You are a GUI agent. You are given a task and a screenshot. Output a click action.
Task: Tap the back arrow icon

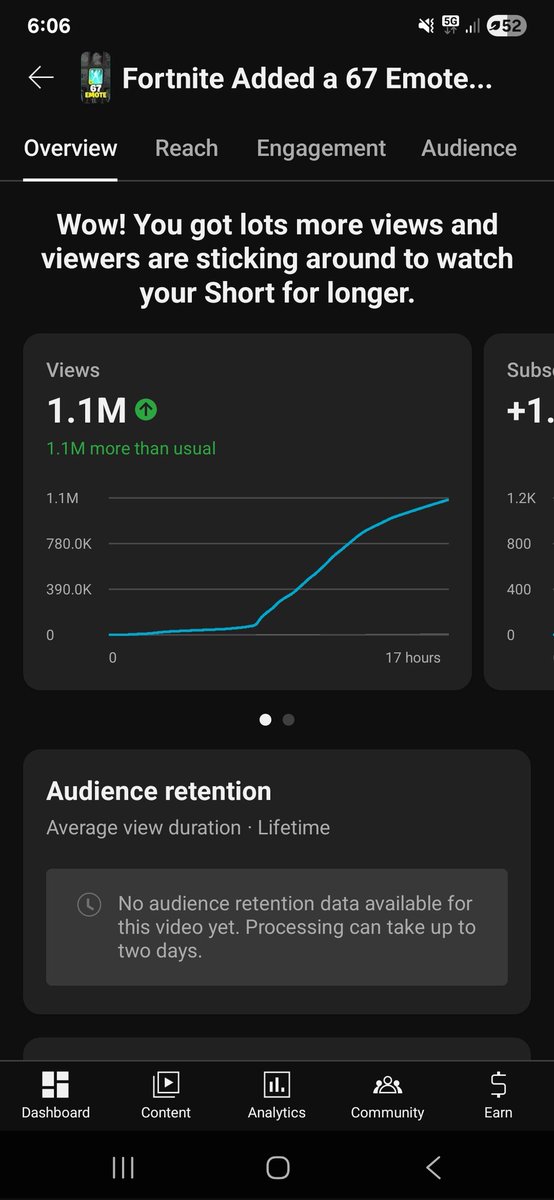41,78
